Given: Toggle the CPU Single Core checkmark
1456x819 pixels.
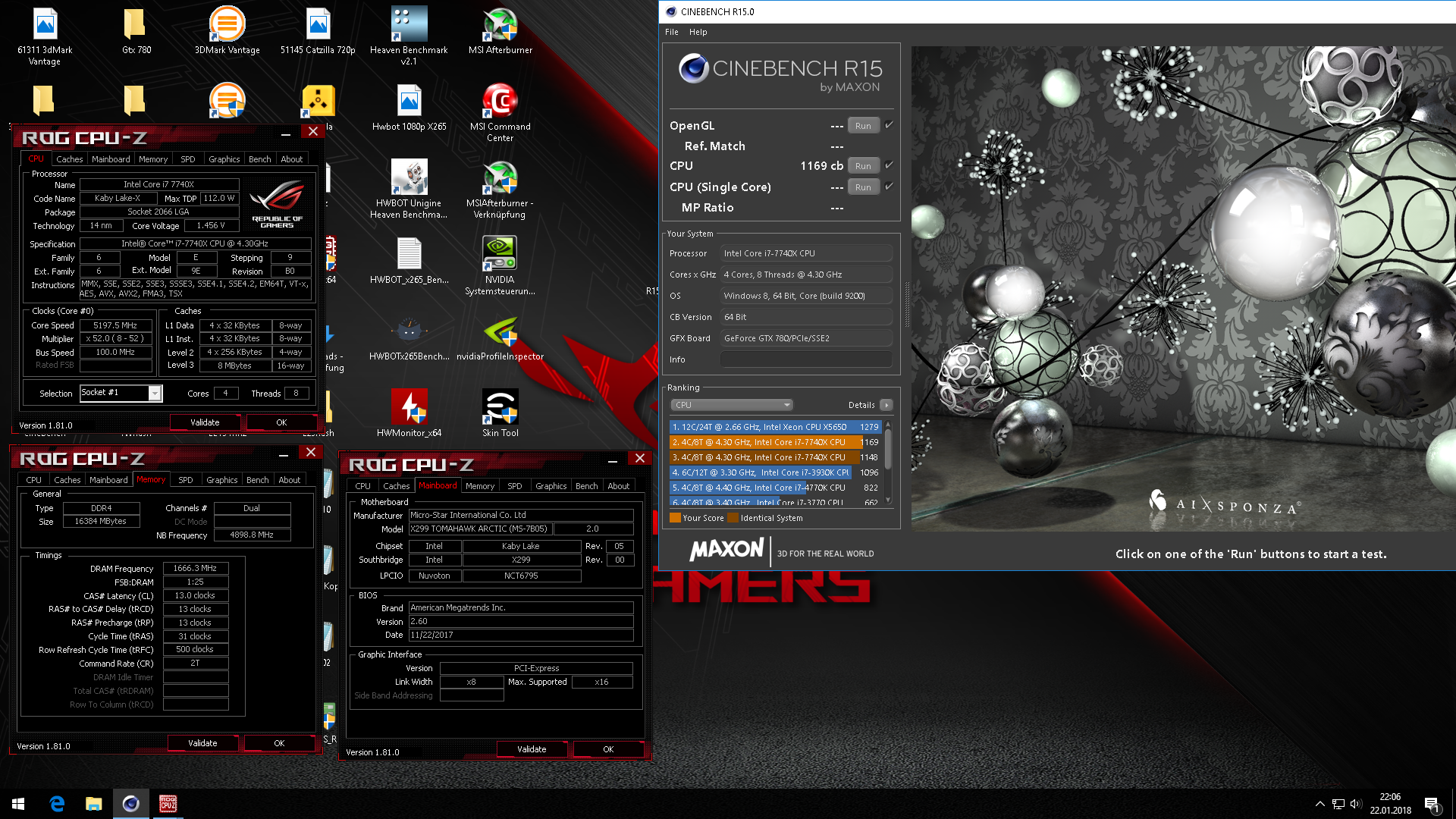Looking at the screenshot, I should [889, 187].
